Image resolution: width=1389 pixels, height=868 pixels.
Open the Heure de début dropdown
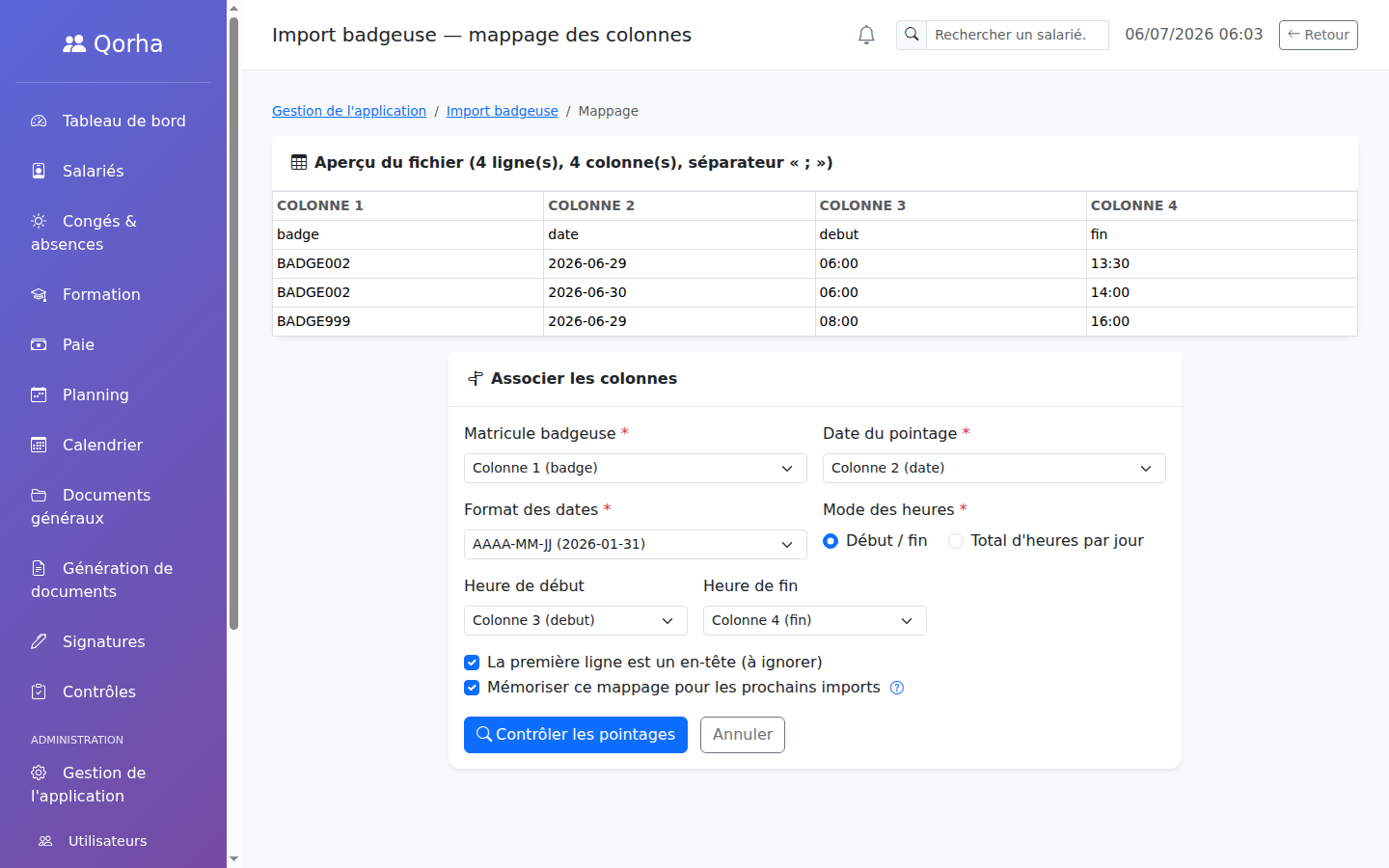pyautogui.click(x=576, y=620)
